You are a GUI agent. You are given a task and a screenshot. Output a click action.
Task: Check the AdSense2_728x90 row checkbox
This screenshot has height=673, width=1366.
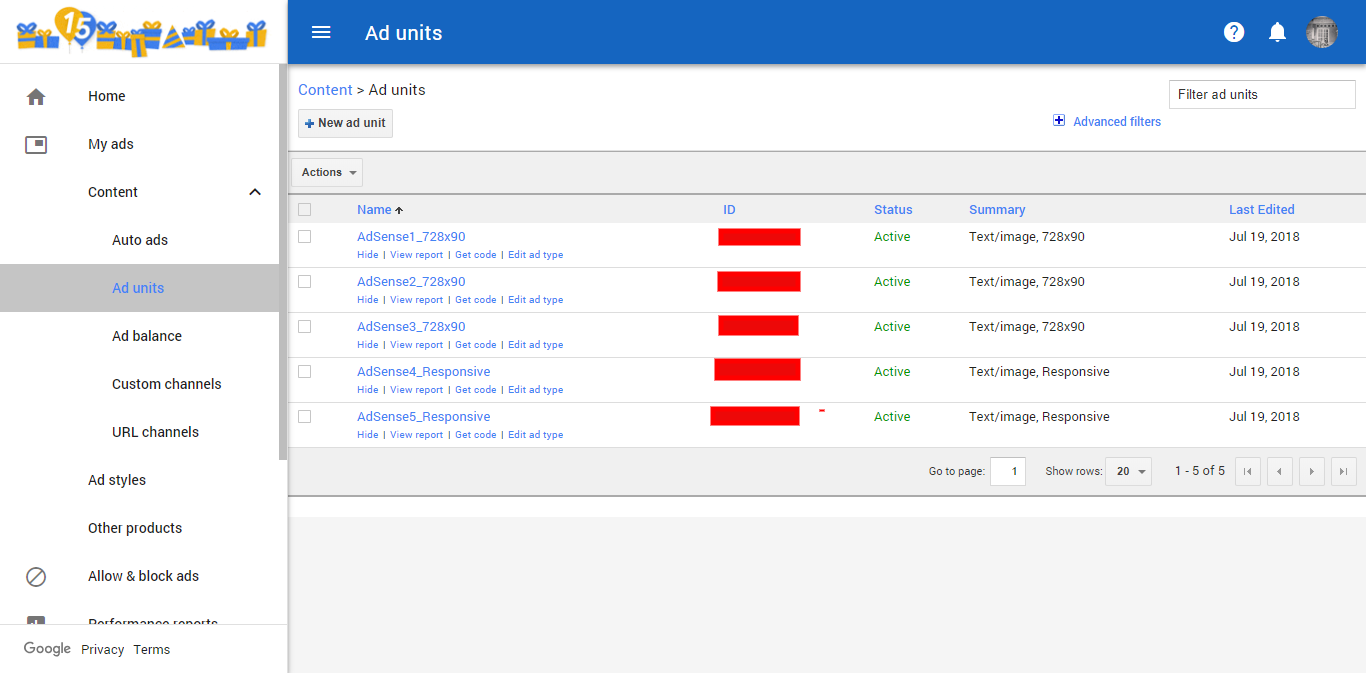coord(305,282)
